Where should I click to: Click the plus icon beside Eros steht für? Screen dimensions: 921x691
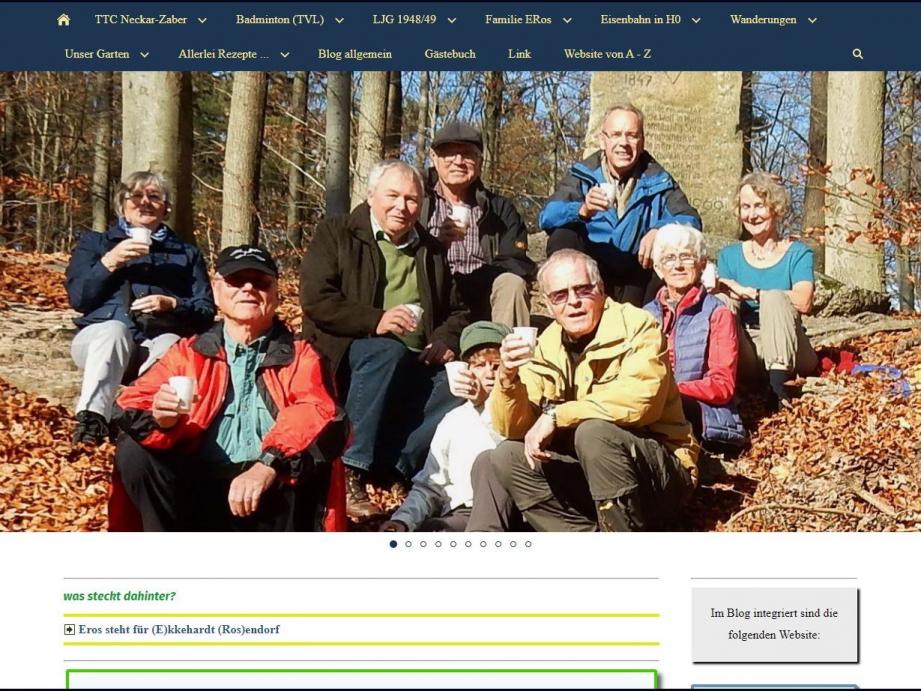point(69,630)
